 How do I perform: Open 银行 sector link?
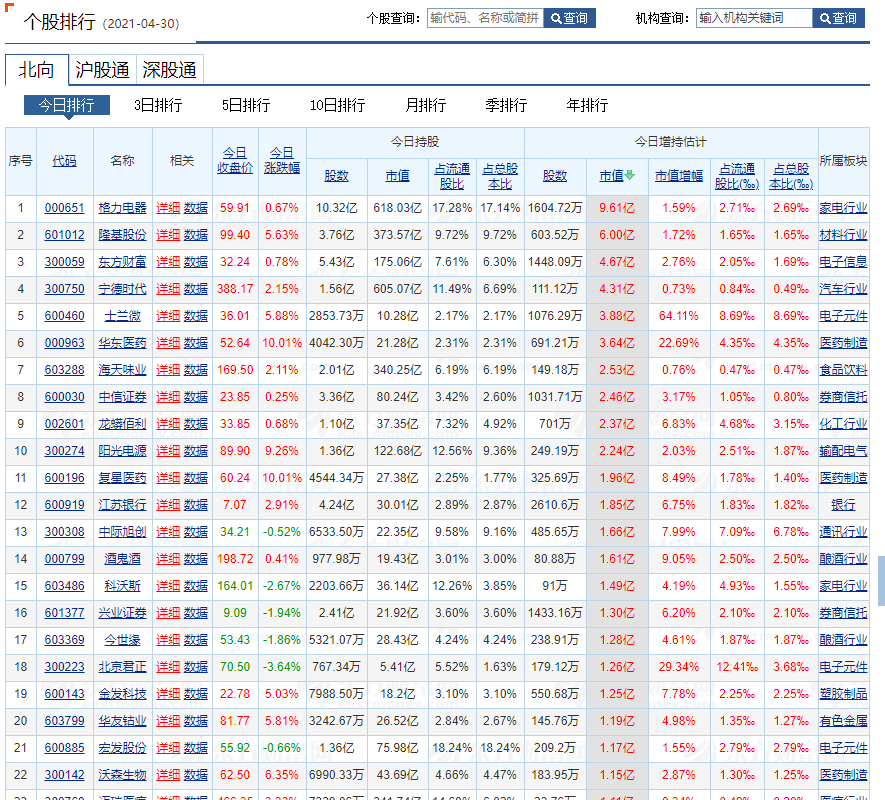843,505
